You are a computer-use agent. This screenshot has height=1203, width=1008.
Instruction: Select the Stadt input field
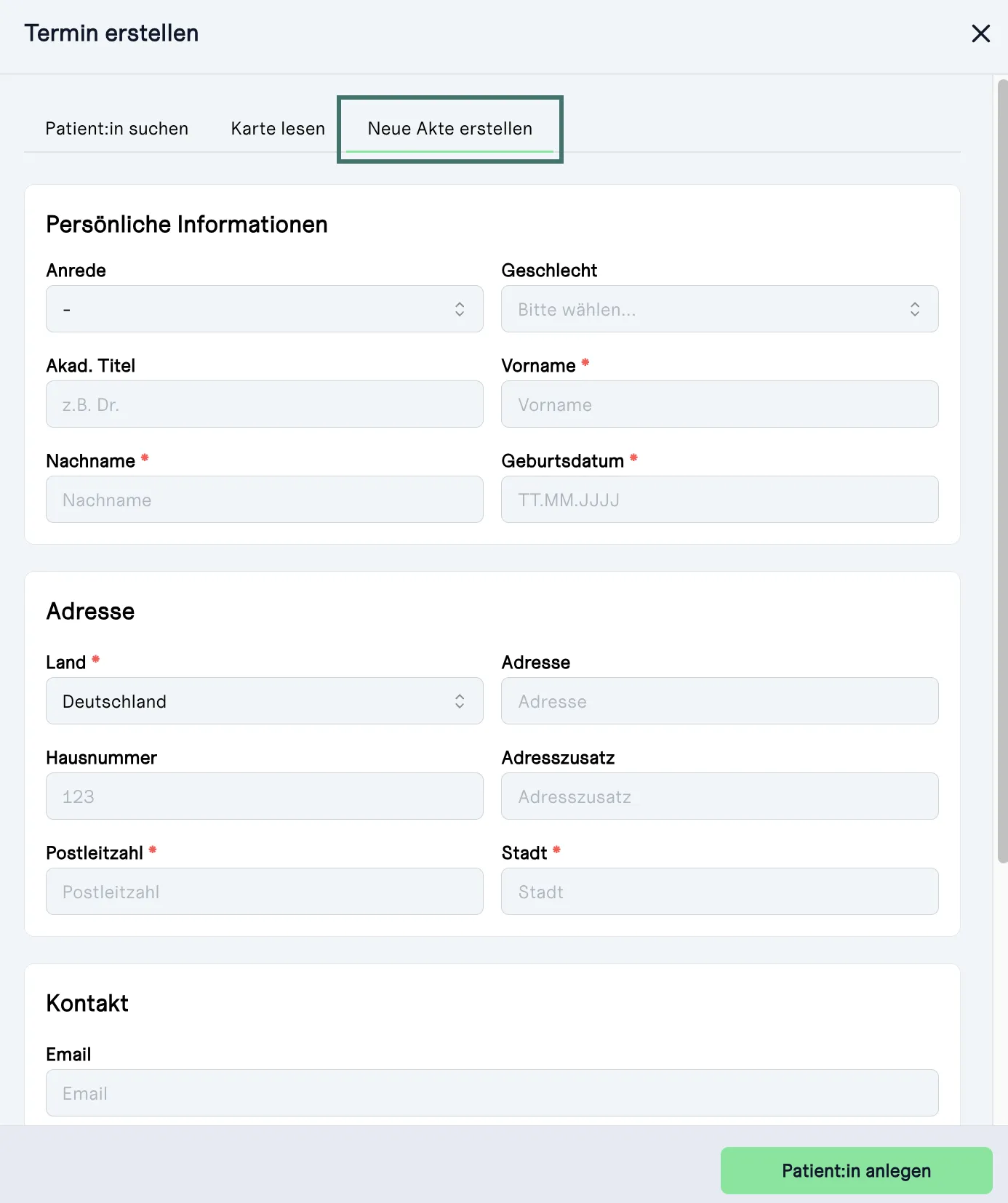[x=720, y=892]
